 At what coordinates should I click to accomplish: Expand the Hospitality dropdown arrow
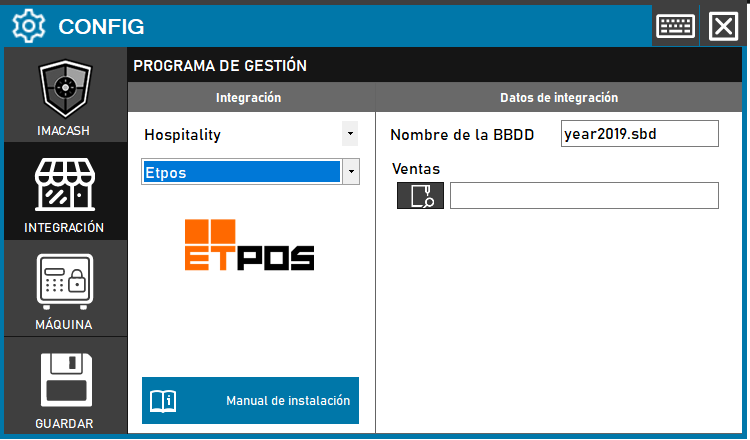[x=349, y=133]
